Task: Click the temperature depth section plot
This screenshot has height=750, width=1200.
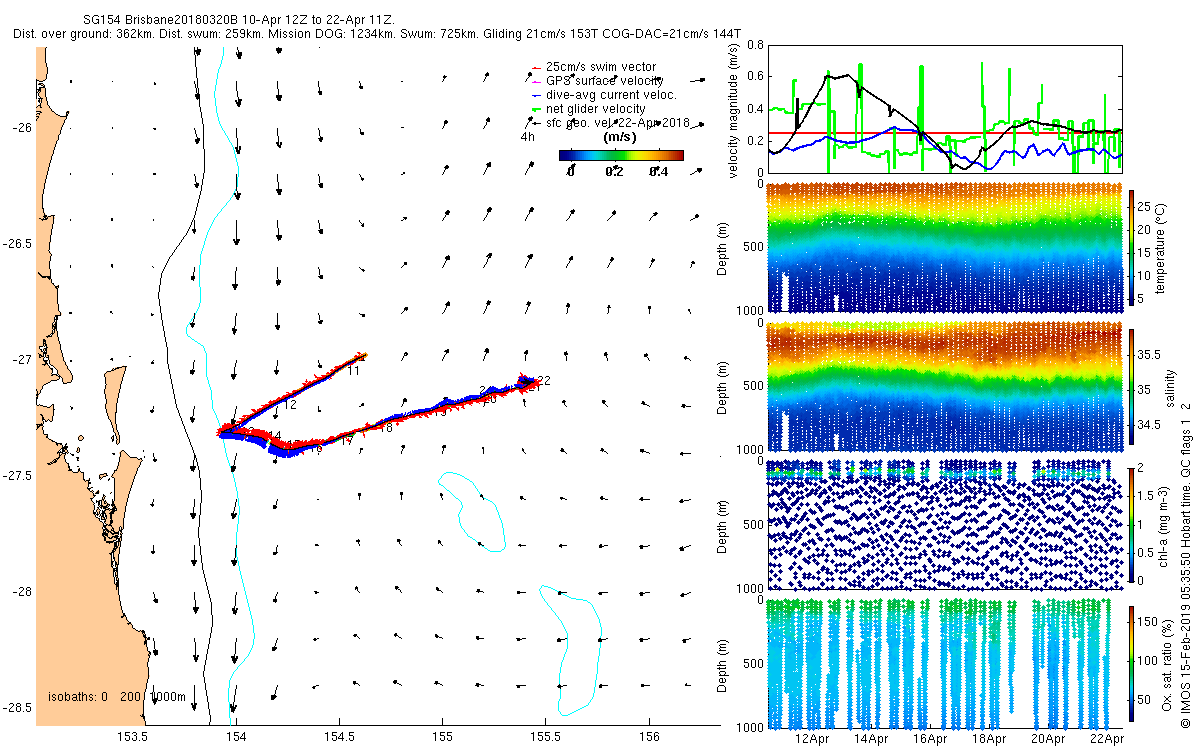Action: click(943, 246)
